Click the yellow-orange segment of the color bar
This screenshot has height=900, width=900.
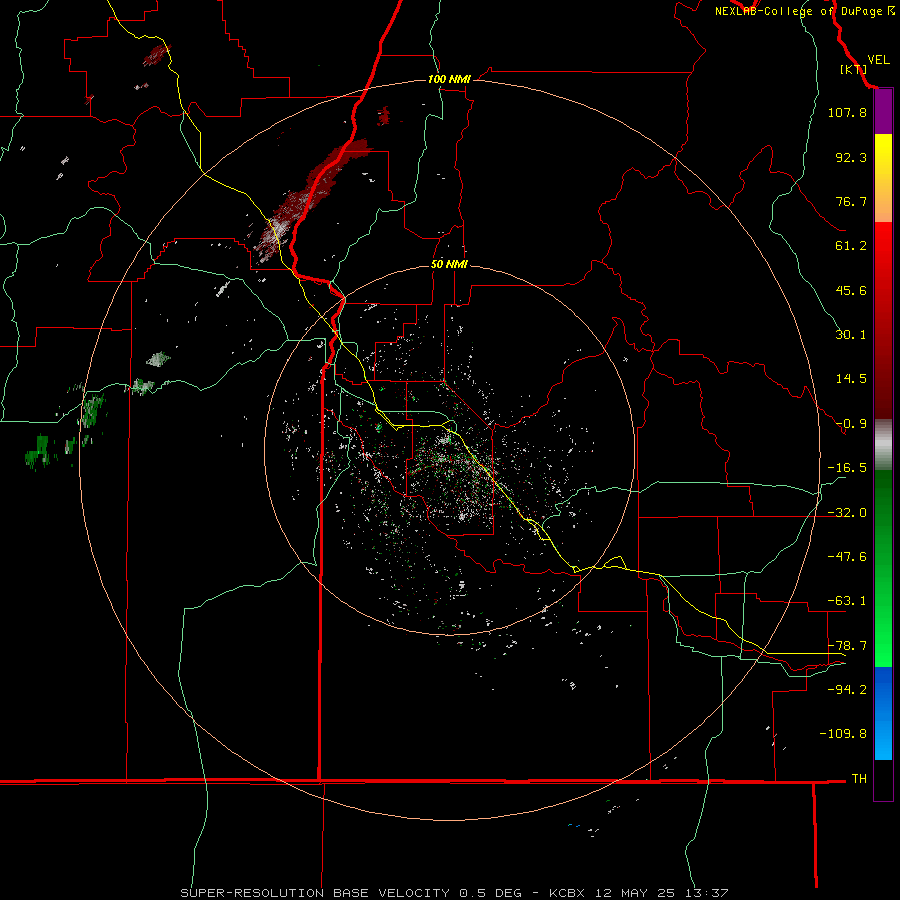pyautogui.click(x=883, y=178)
